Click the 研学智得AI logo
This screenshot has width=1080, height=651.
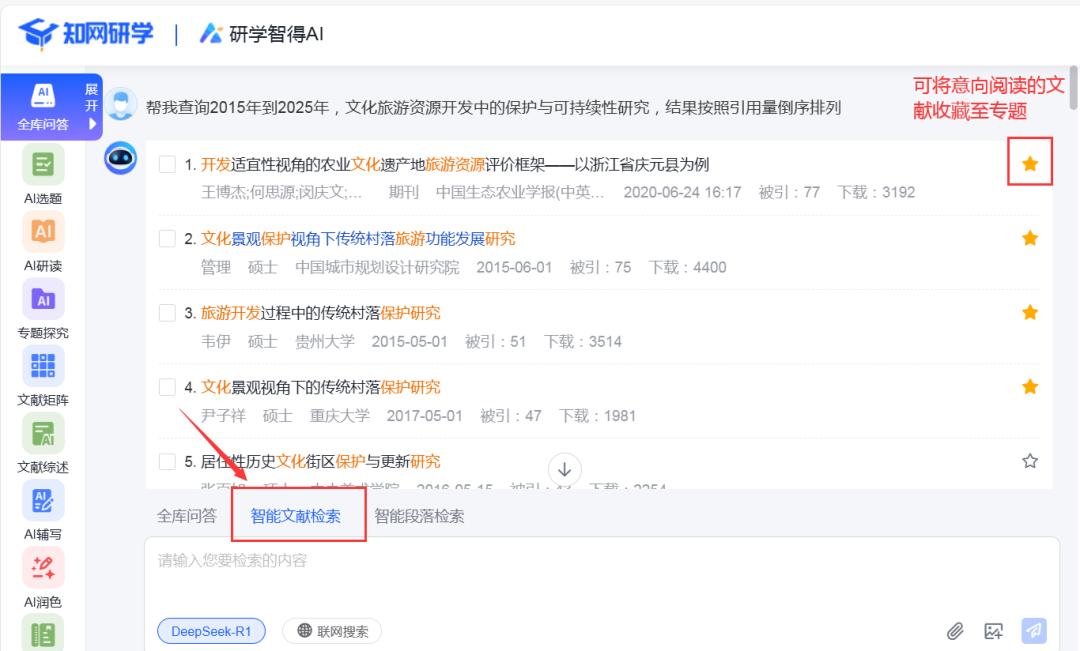262,34
